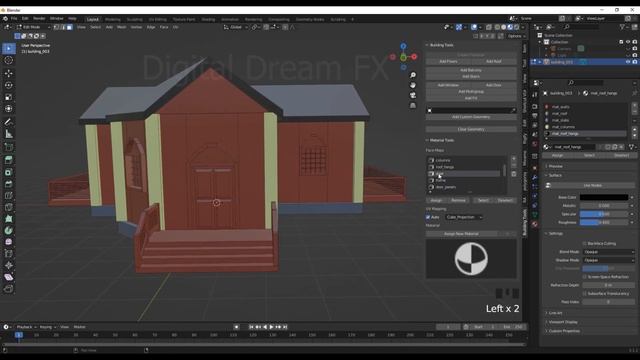Open the Material properties tab icon
Screen dimensions: 640x360
pos(535,224)
